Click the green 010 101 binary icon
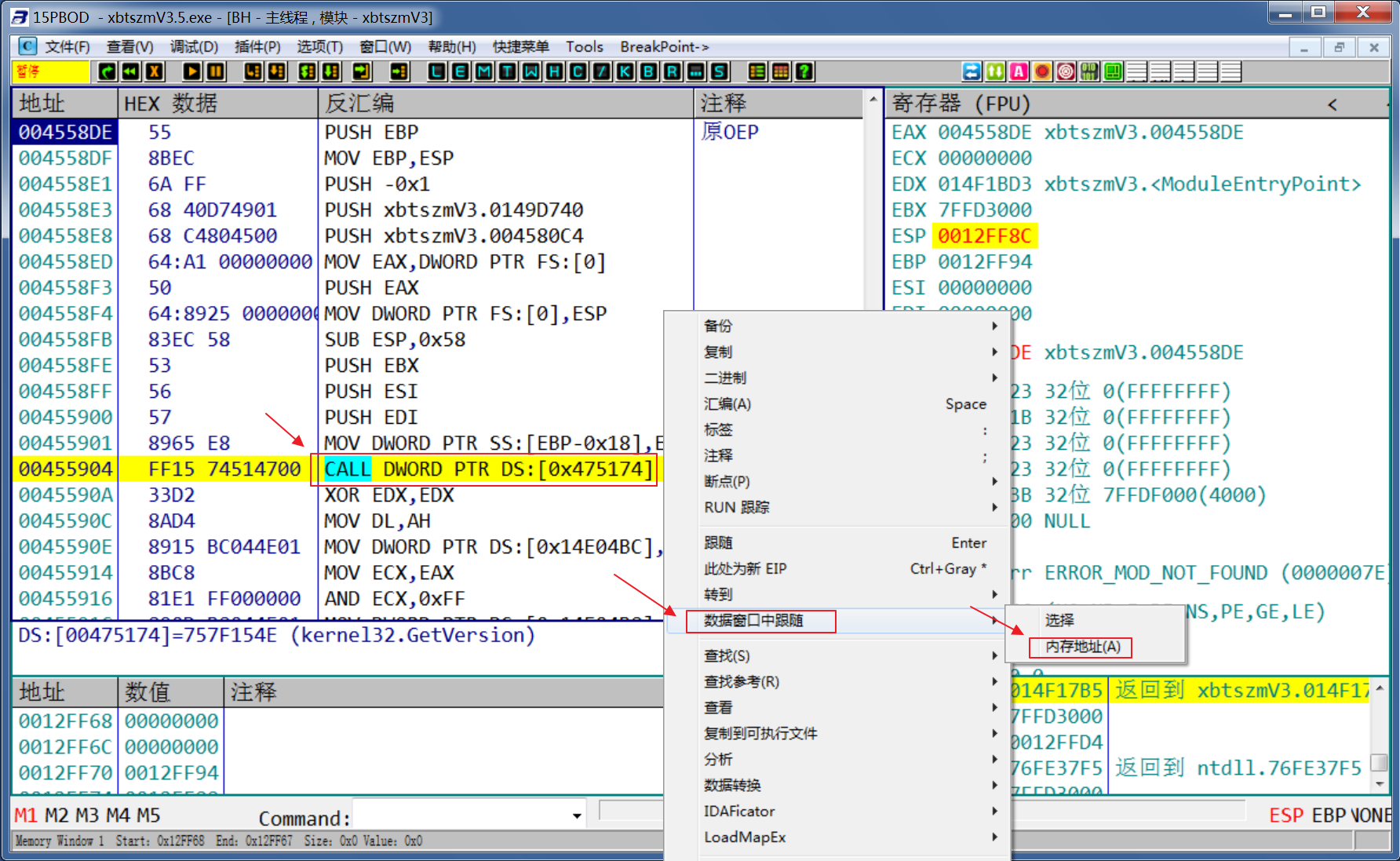 click(1089, 72)
